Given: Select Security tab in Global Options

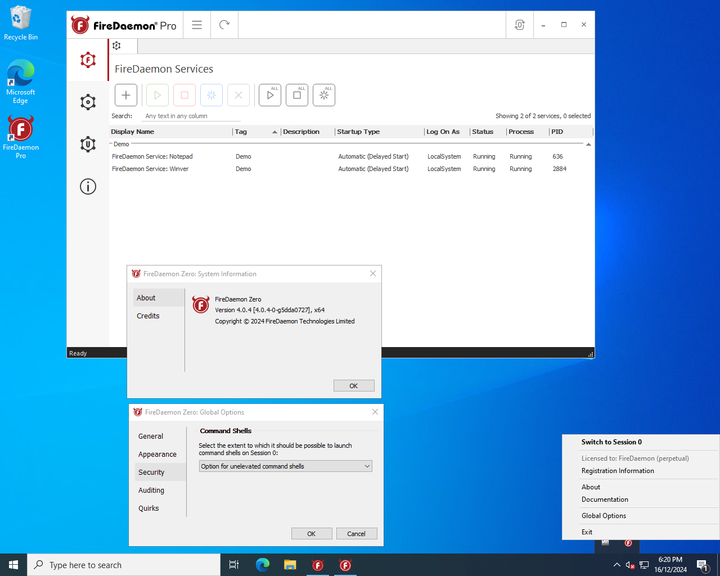Looking at the screenshot, I should [160, 472].
